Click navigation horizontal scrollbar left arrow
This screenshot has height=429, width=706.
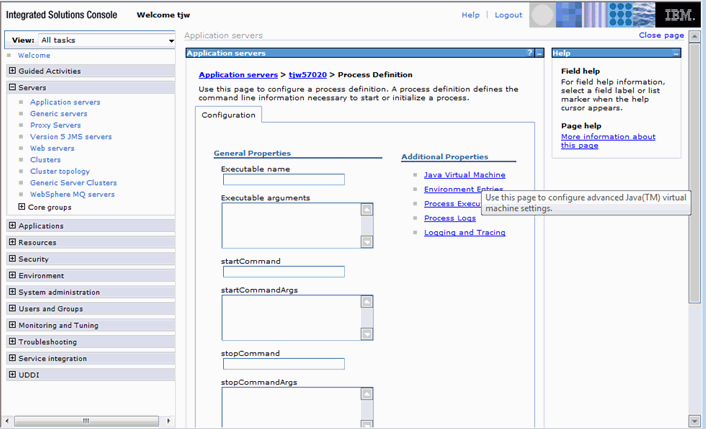(7, 421)
